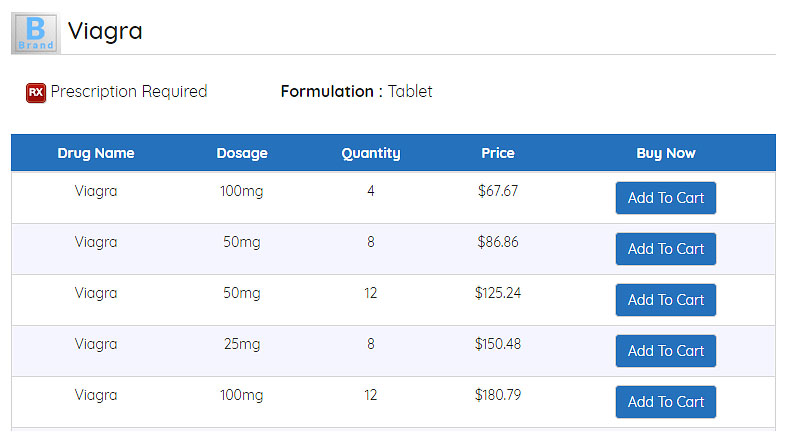Click the 100mg dosage in the $180.79 row
Screen dimensions: 786x443
pos(242,396)
